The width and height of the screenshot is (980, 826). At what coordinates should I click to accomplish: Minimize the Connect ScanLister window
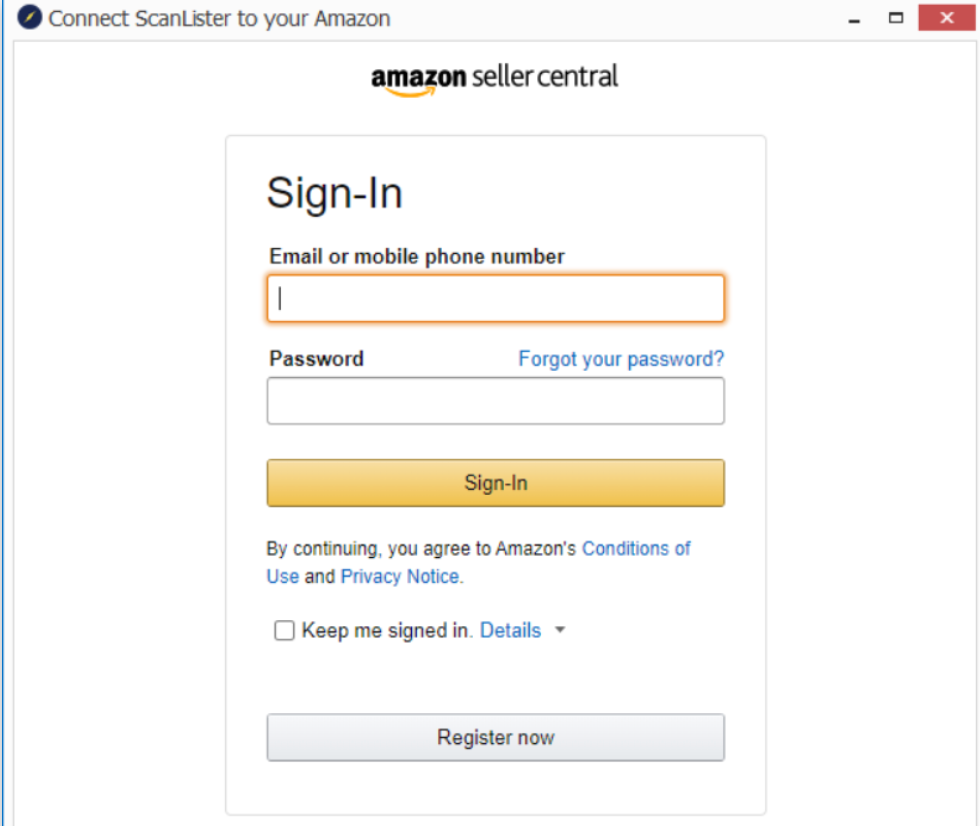(x=855, y=19)
